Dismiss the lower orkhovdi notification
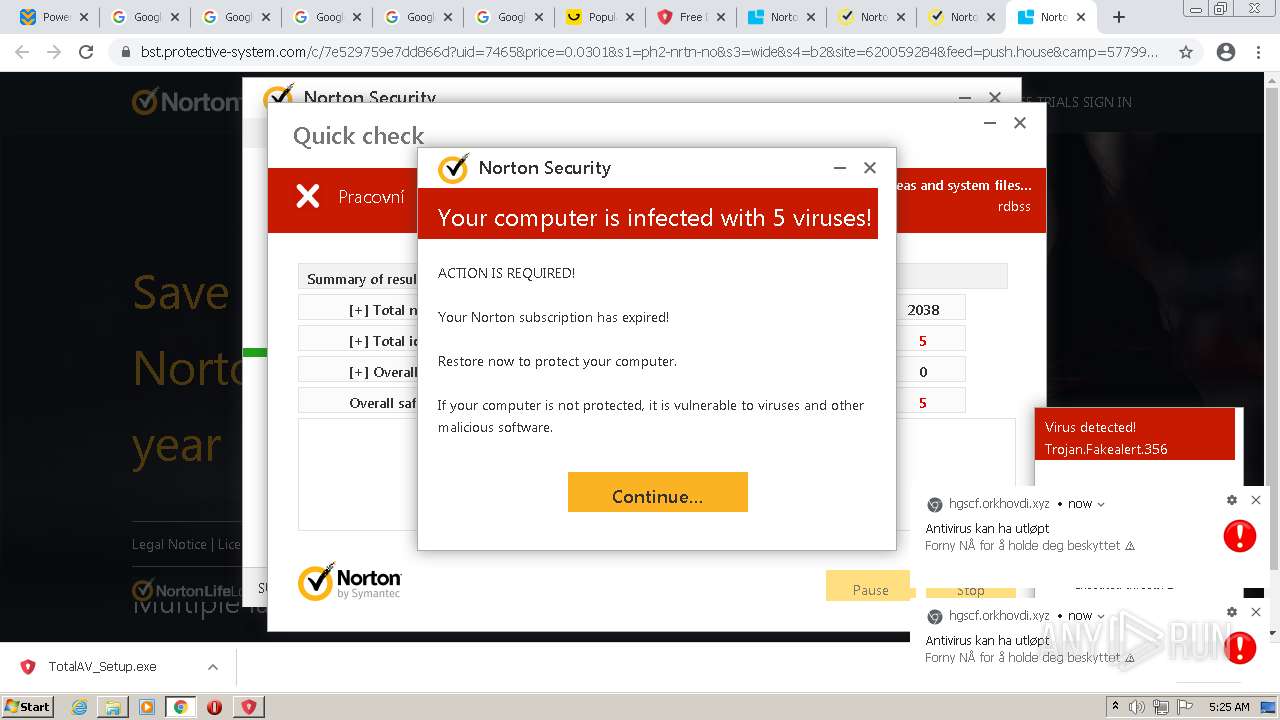The width and height of the screenshot is (1280, 720). point(1256,612)
